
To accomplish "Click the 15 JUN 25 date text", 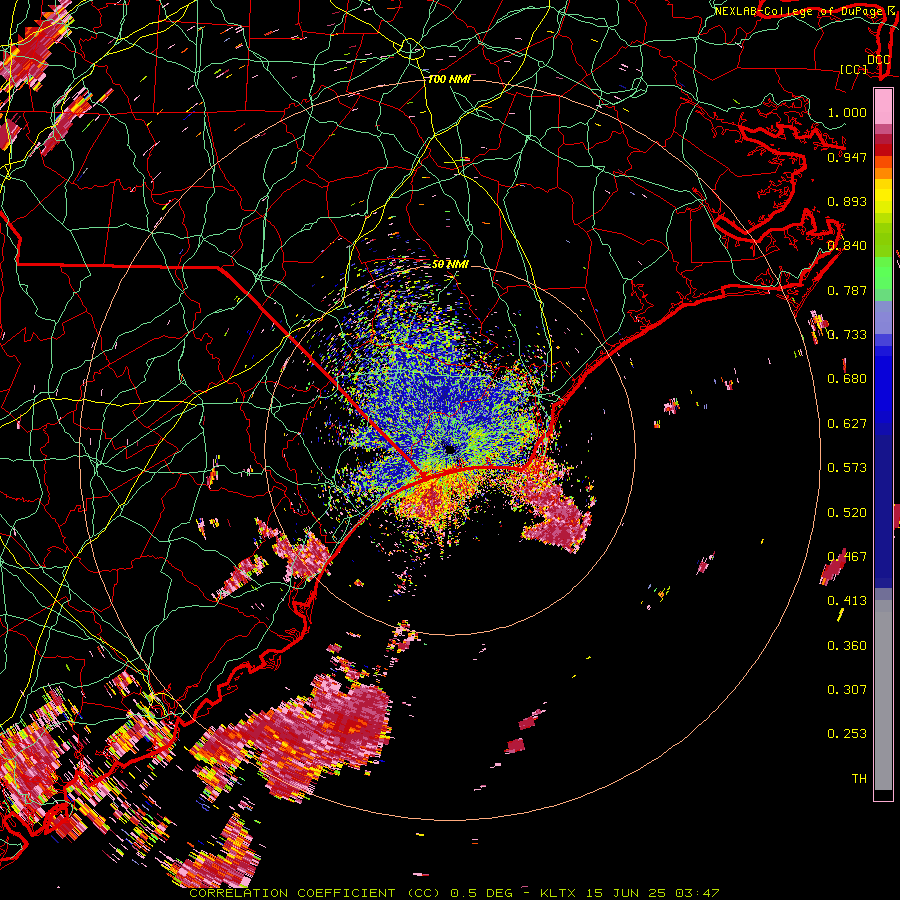I will click(x=626, y=893).
